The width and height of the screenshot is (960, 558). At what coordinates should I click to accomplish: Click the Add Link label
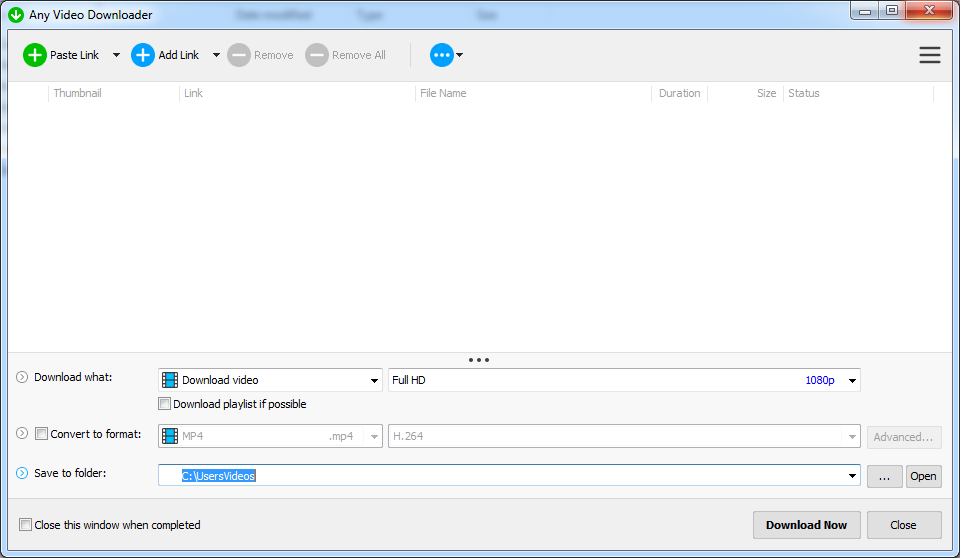(x=179, y=55)
